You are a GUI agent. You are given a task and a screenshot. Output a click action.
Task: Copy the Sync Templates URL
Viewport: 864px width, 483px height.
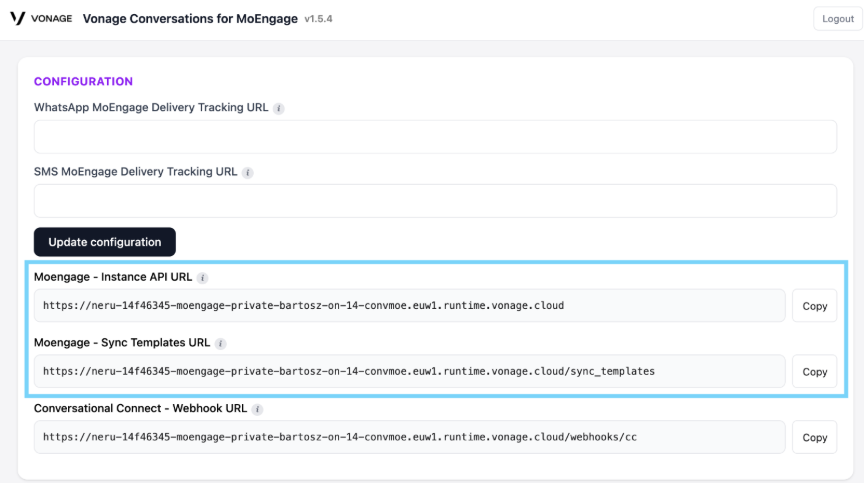point(814,372)
